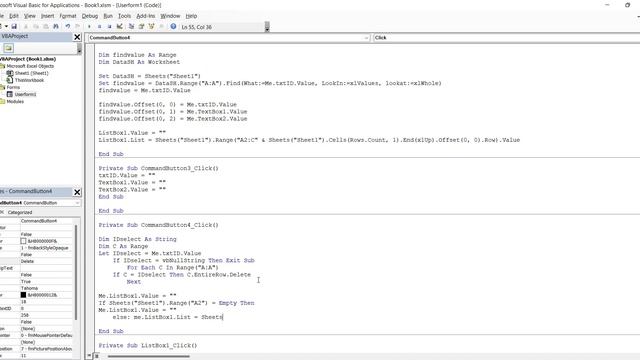The image size is (640, 360).
Task: Click 'Dim IDselect As String' line
Action: 138,239
